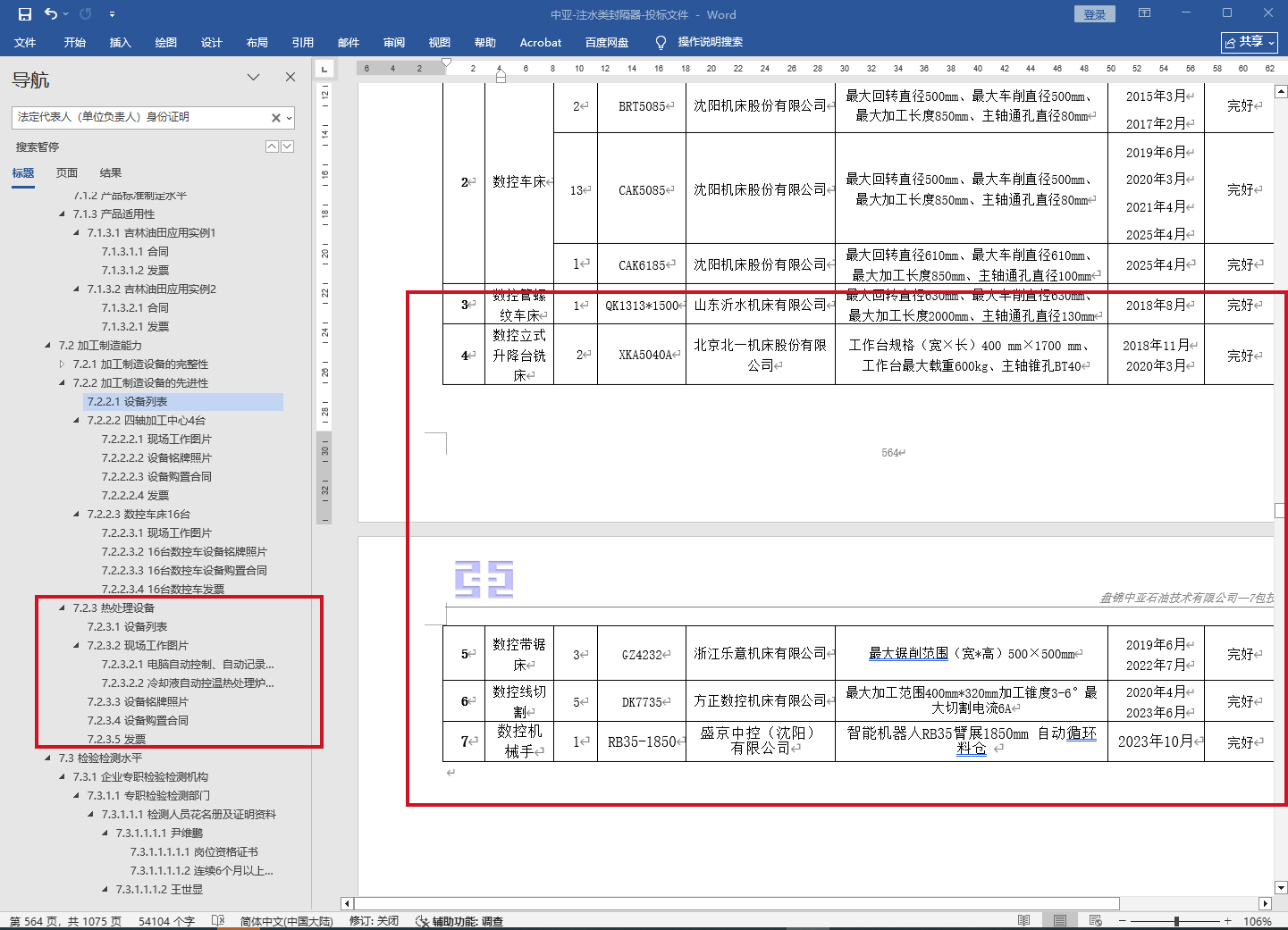Switch to the 插入 ribbon tab
The width and height of the screenshot is (1288, 930).
pos(121,42)
